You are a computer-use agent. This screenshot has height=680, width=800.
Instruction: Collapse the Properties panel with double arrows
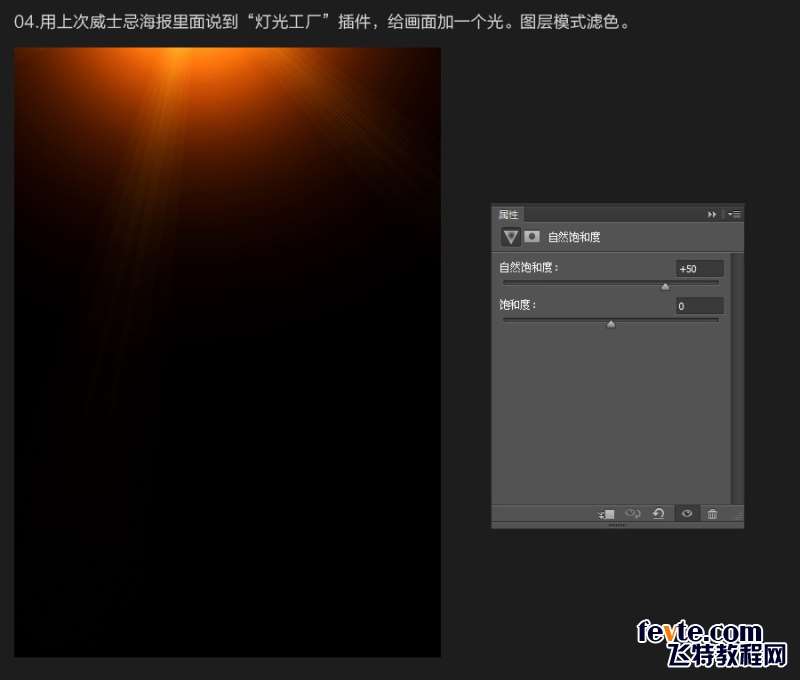712,215
